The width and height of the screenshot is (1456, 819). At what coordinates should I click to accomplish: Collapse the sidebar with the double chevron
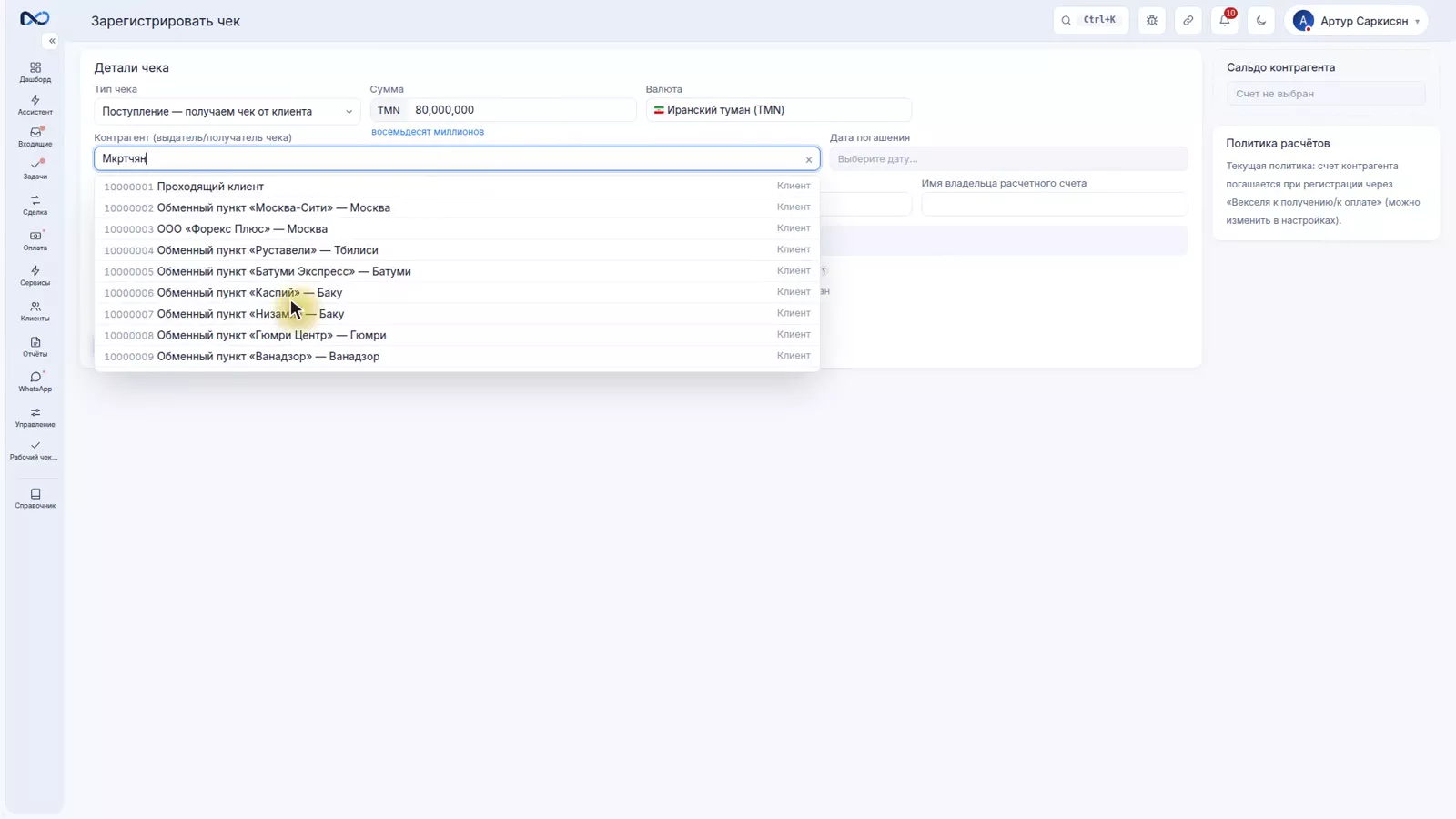(52, 41)
